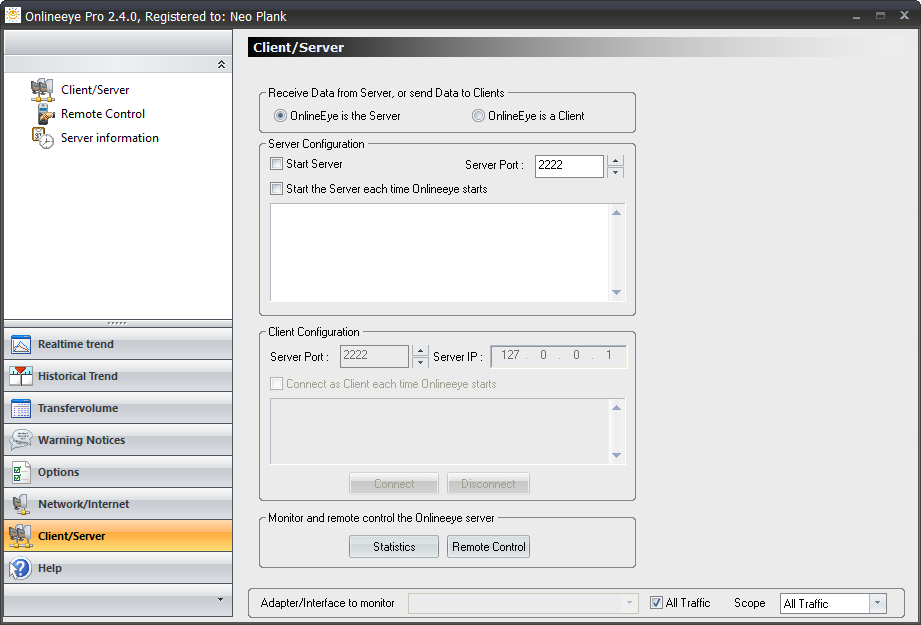This screenshot has height=625, width=921.
Task: Click the sidebar splitter grip above Realtime trend
Action: pos(117,323)
